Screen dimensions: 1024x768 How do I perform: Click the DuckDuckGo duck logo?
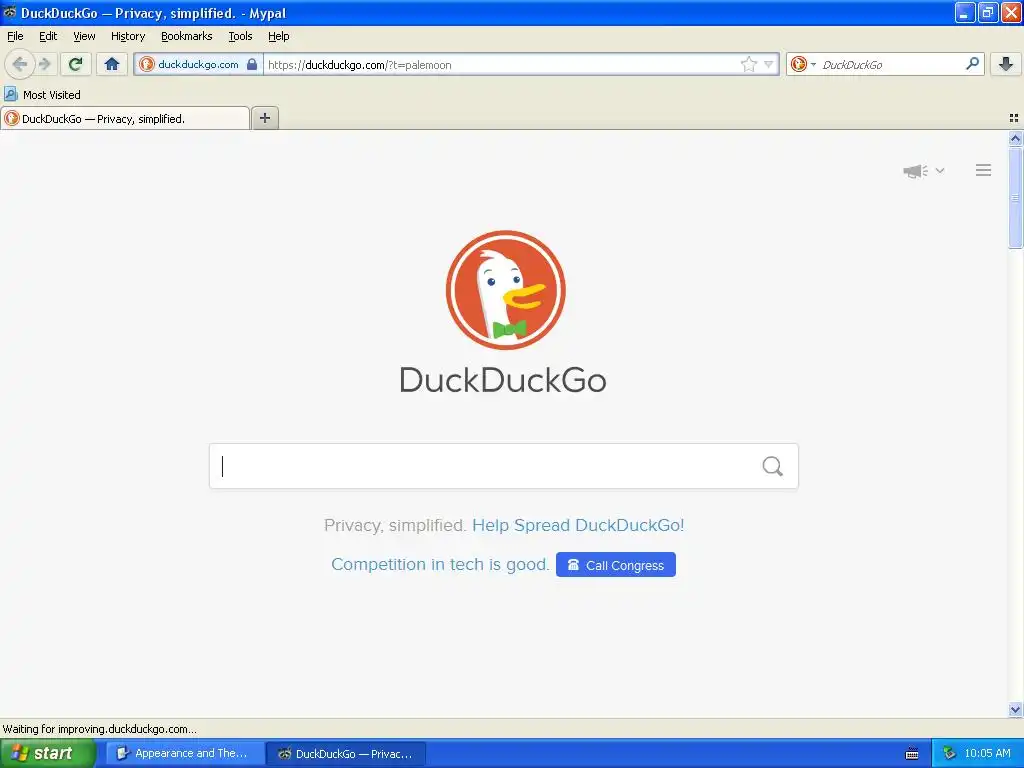click(x=505, y=290)
